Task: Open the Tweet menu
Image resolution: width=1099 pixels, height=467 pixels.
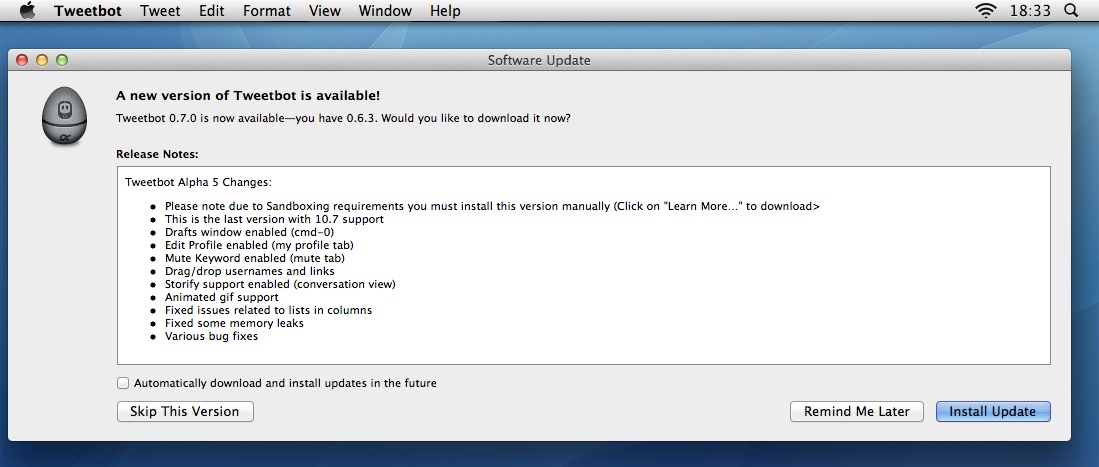Action: click(160, 11)
